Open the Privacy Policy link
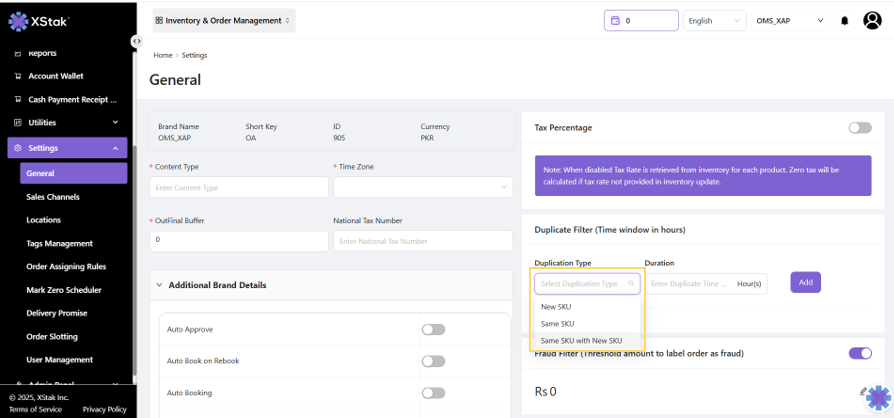The width and height of the screenshot is (894, 418). 104,409
